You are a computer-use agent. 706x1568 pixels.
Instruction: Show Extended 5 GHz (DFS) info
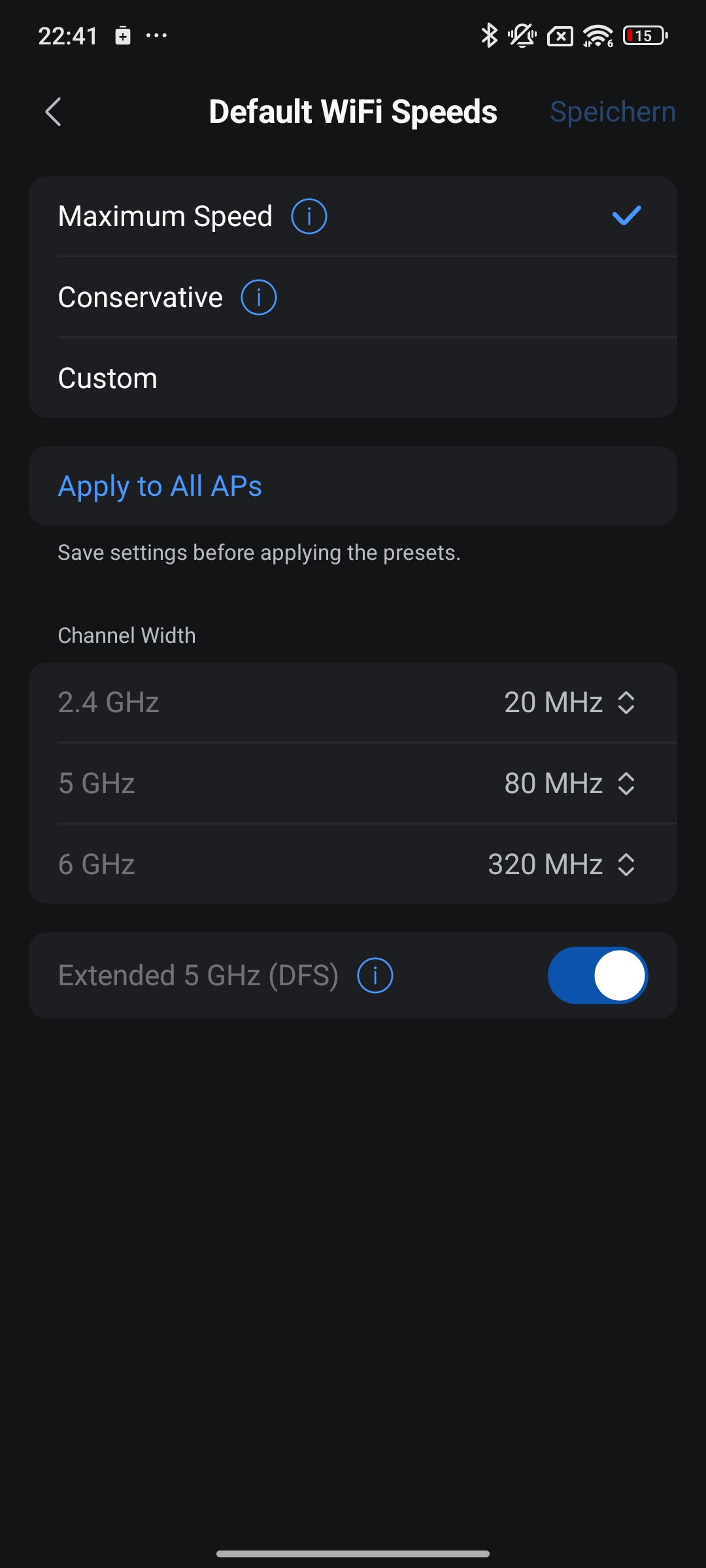click(375, 975)
